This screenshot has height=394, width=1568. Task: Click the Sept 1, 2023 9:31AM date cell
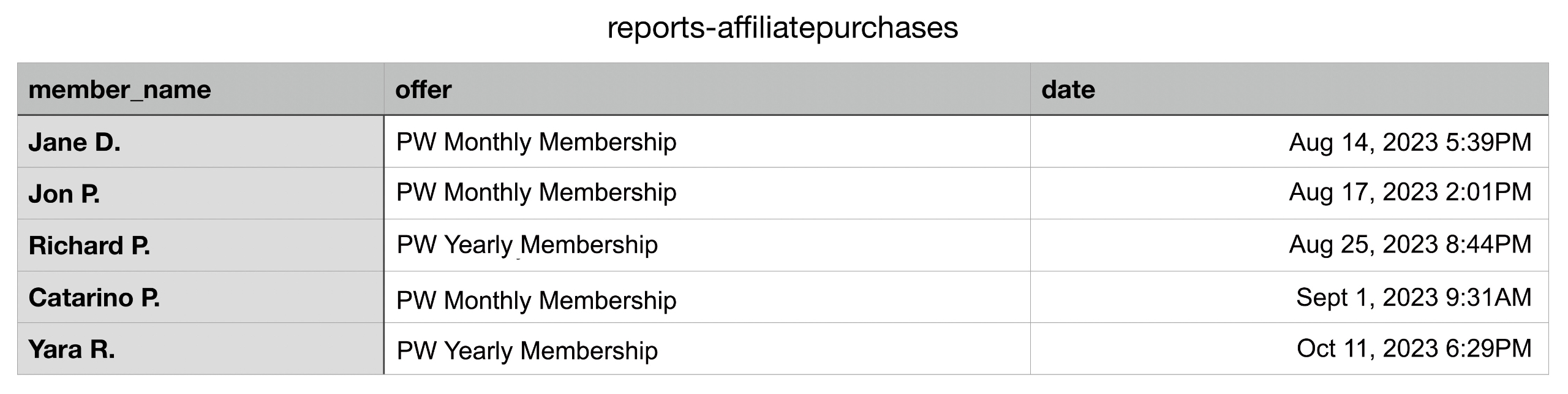tap(1413, 297)
